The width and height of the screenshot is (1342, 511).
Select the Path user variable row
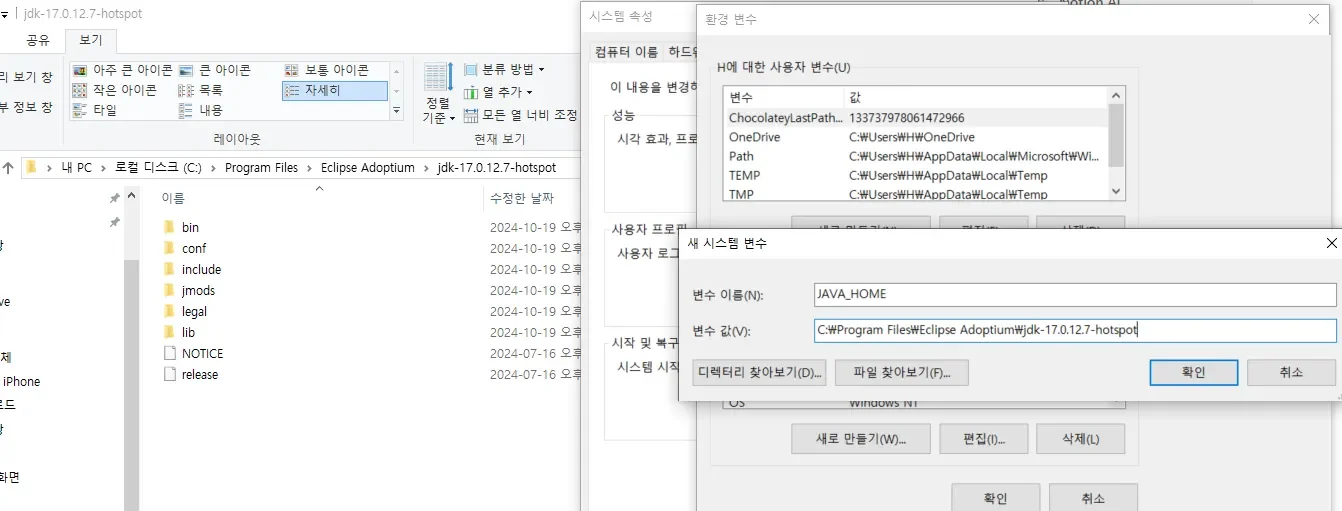917,156
